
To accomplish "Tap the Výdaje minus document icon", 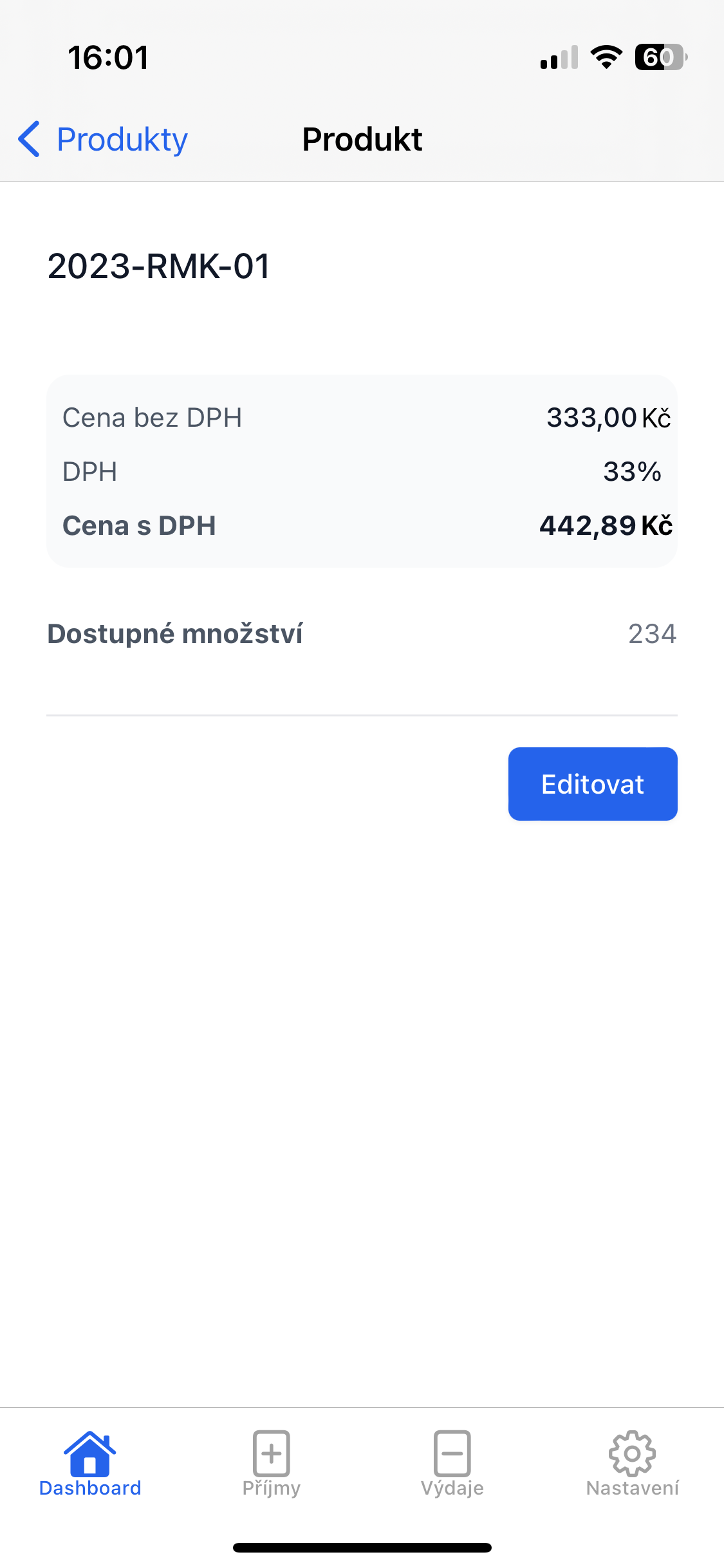I will pyautogui.click(x=452, y=1453).
